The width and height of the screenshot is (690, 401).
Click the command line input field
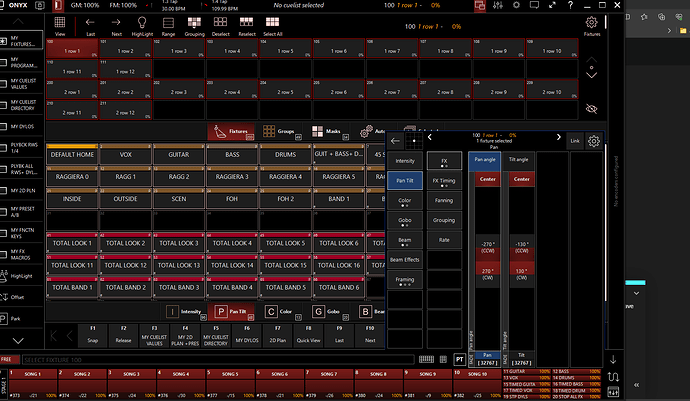pos(218,360)
